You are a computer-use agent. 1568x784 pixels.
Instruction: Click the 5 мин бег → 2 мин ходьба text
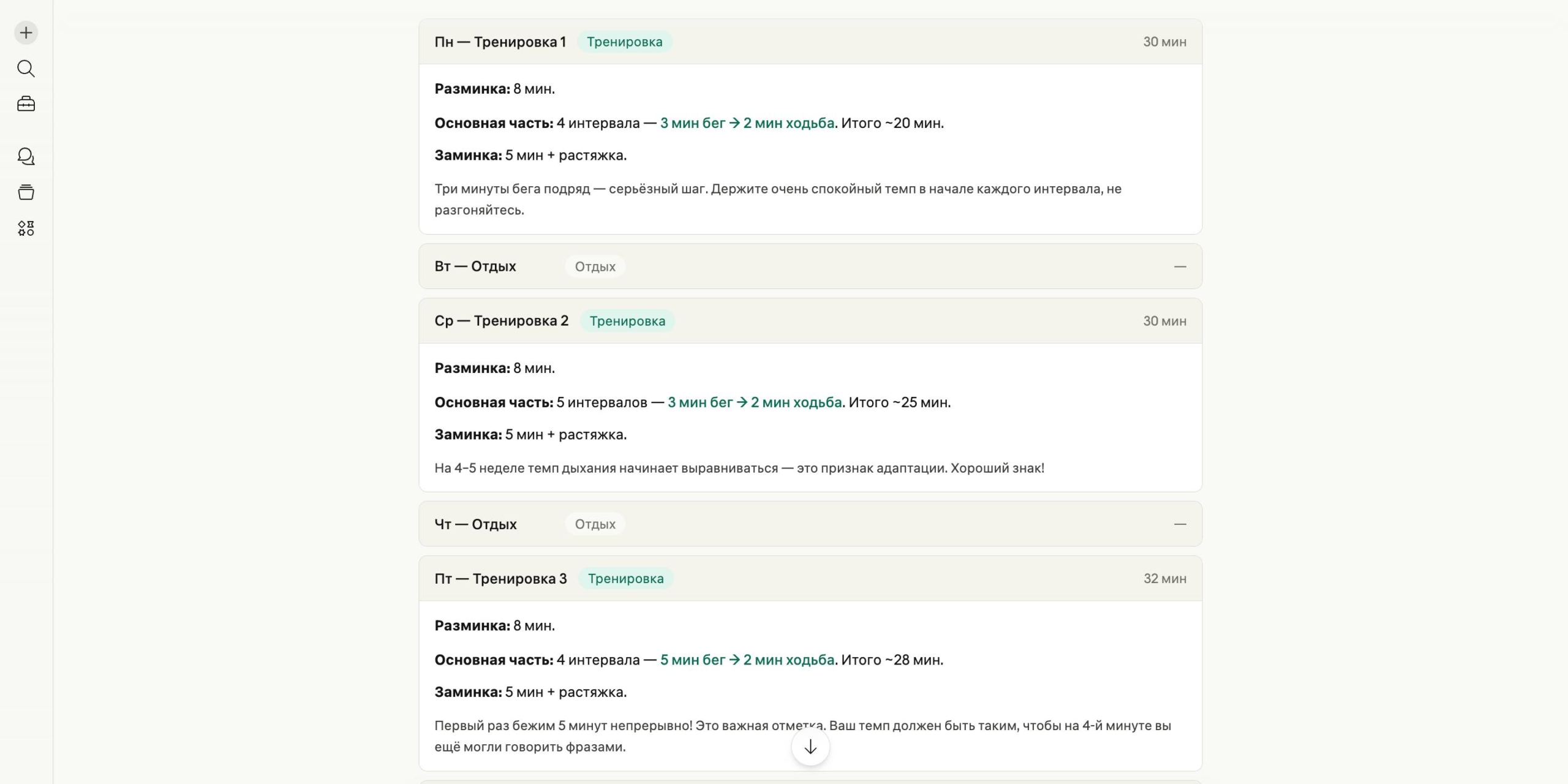747,660
